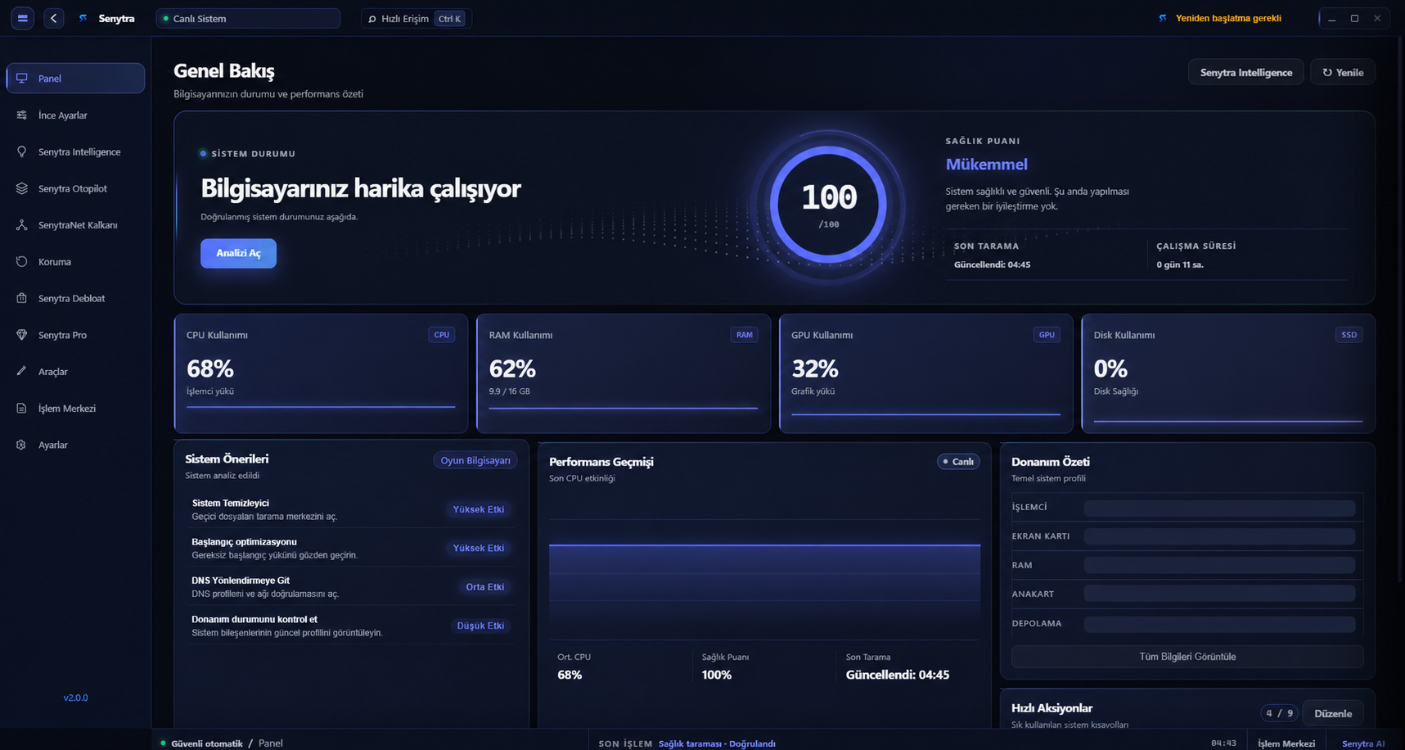
Task: Open Senytra Pro from the sidebar
Action: [76, 335]
